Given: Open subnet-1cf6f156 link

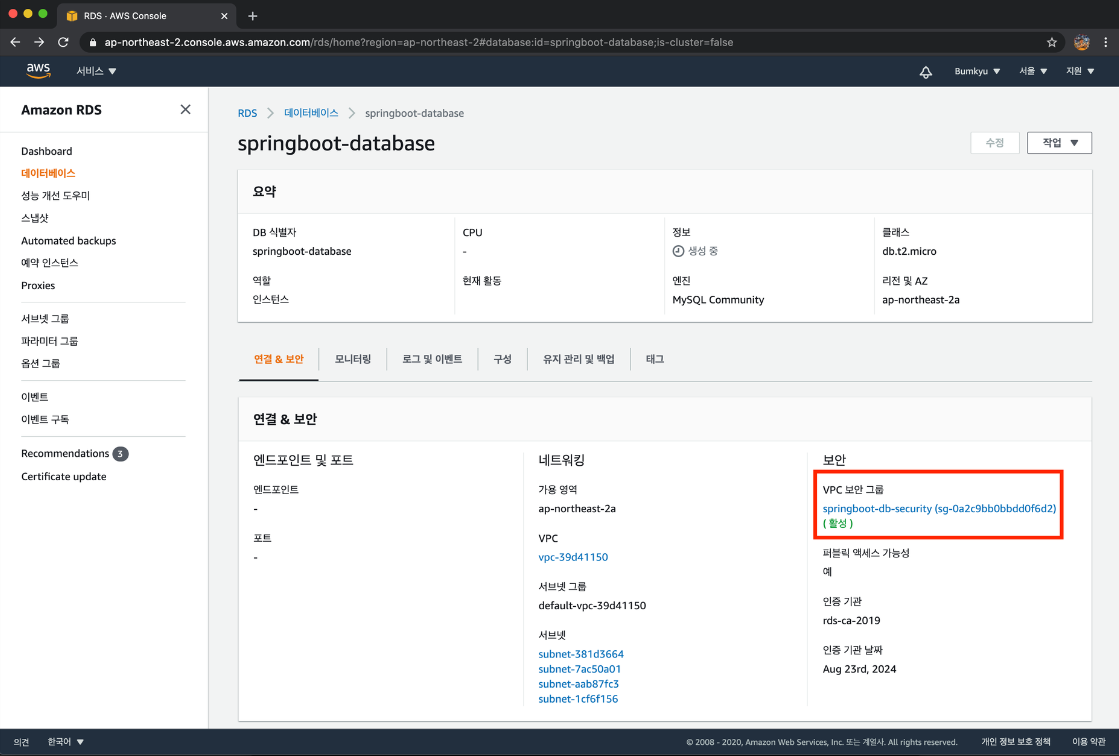Looking at the screenshot, I should (578, 699).
